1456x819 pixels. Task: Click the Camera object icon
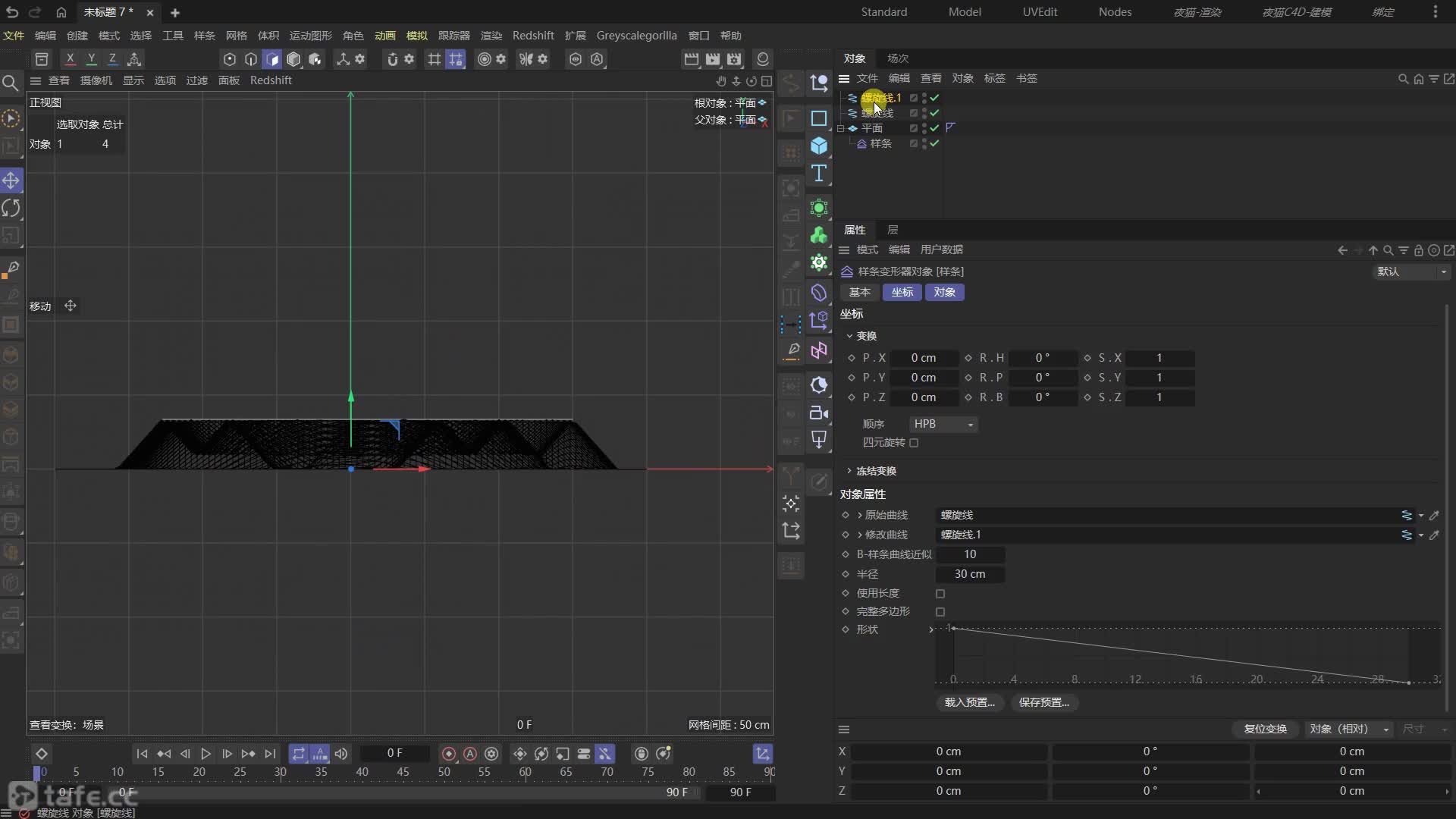(819, 413)
